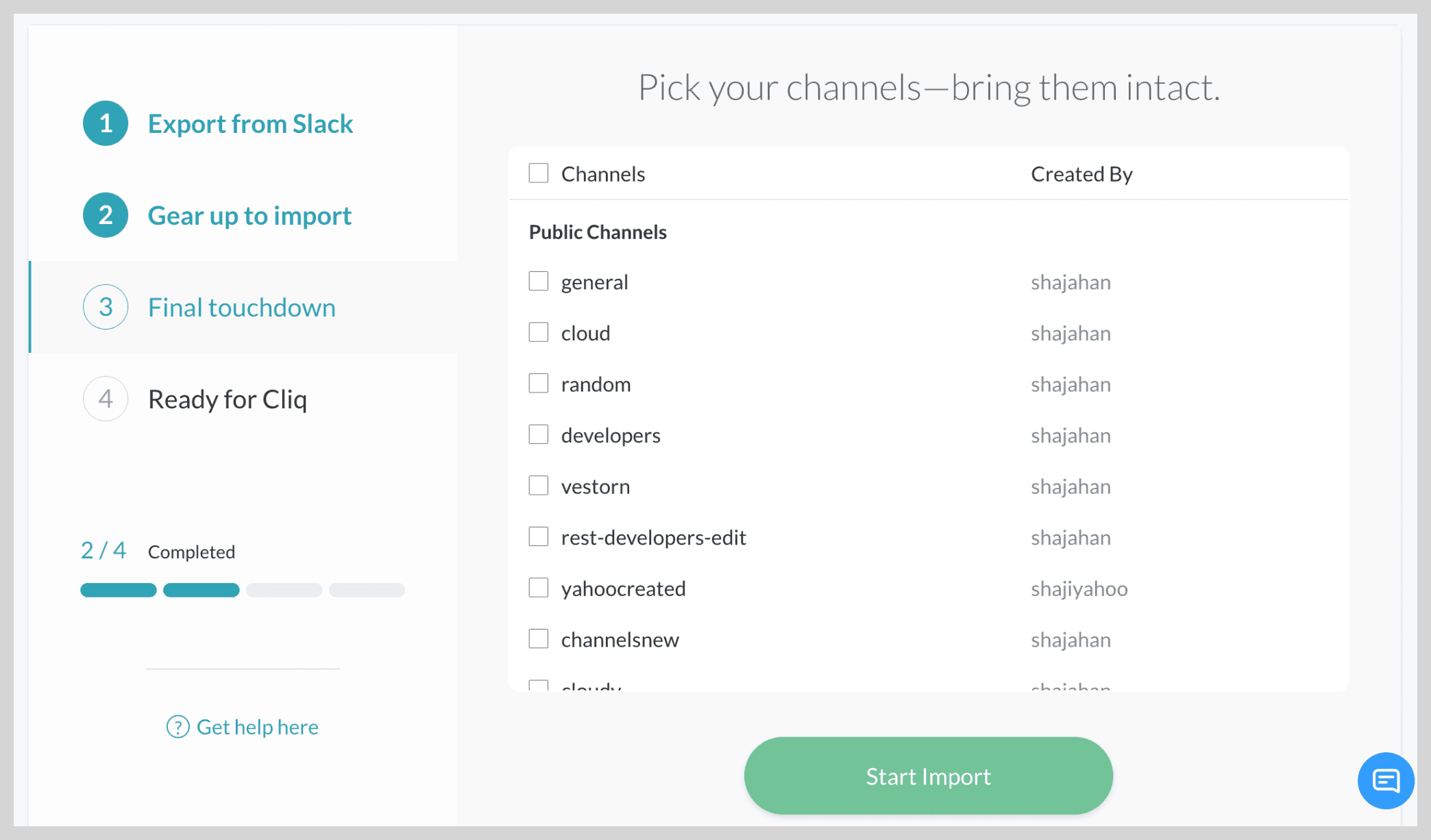Open the blue chat support bubble
The width and height of the screenshot is (1431, 840).
pyautogui.click(x=1386, y=780)
